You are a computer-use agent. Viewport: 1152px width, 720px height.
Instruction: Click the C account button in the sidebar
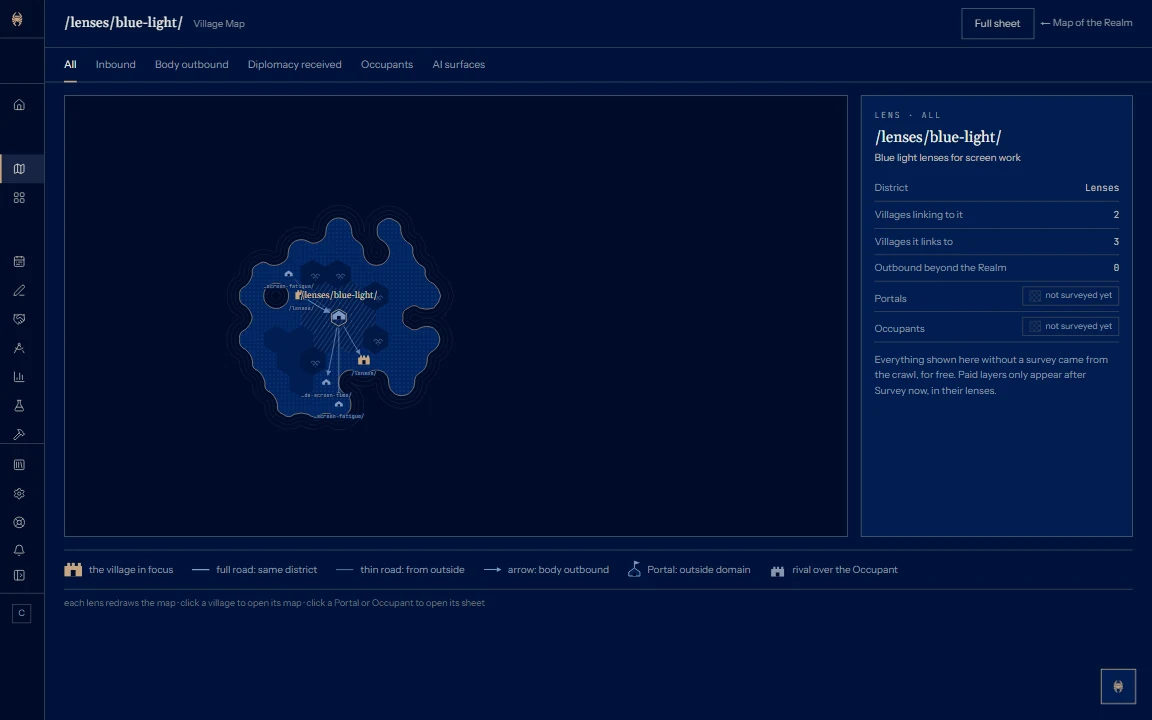[x=21, y=613]
